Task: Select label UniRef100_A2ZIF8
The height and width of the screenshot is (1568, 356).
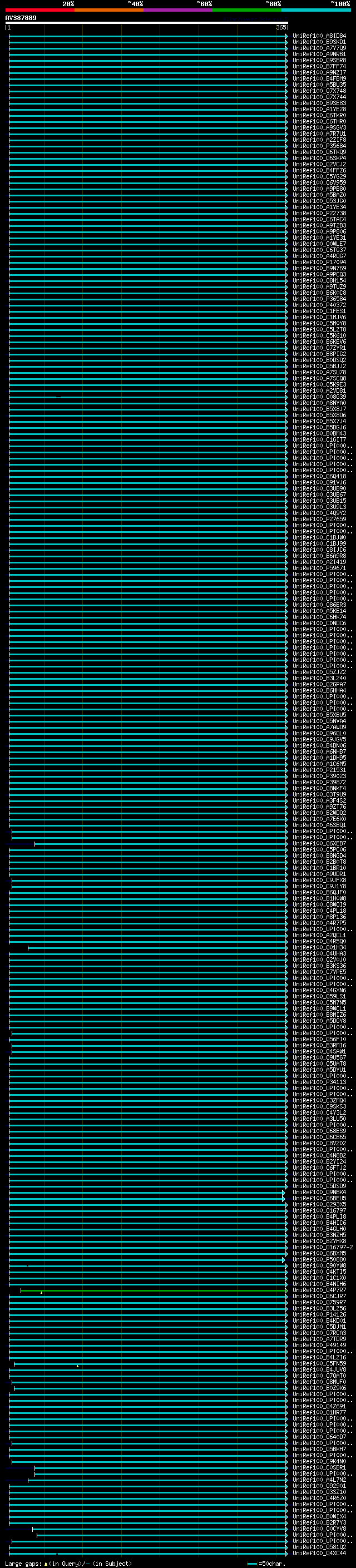Action: coord(319,140)
